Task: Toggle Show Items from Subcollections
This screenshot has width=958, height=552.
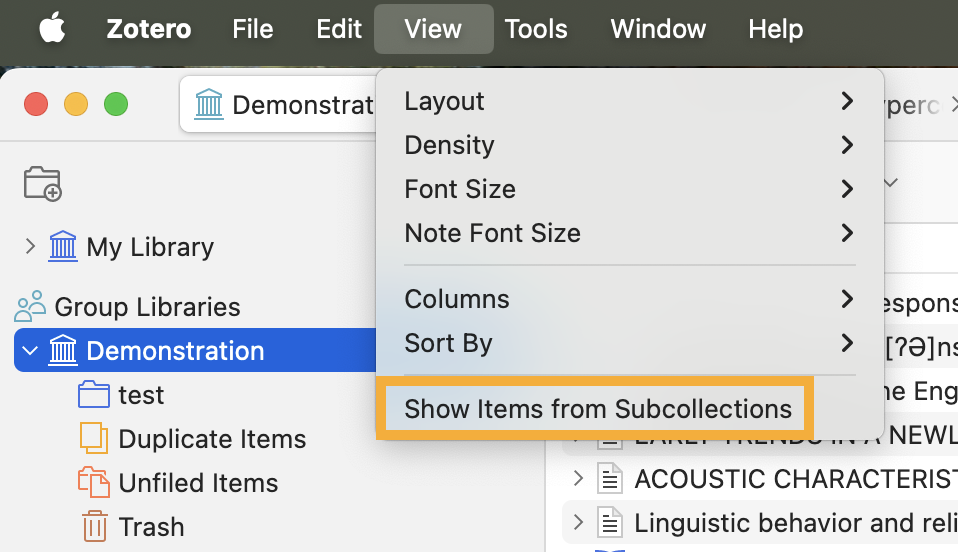Action: coord(597,409)
